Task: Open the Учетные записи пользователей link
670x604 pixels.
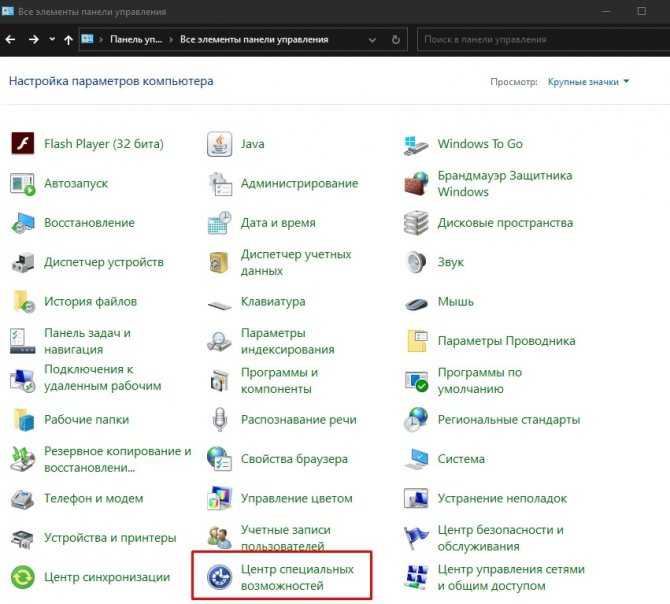Action: pyautogui.click(x=285, y=538)
